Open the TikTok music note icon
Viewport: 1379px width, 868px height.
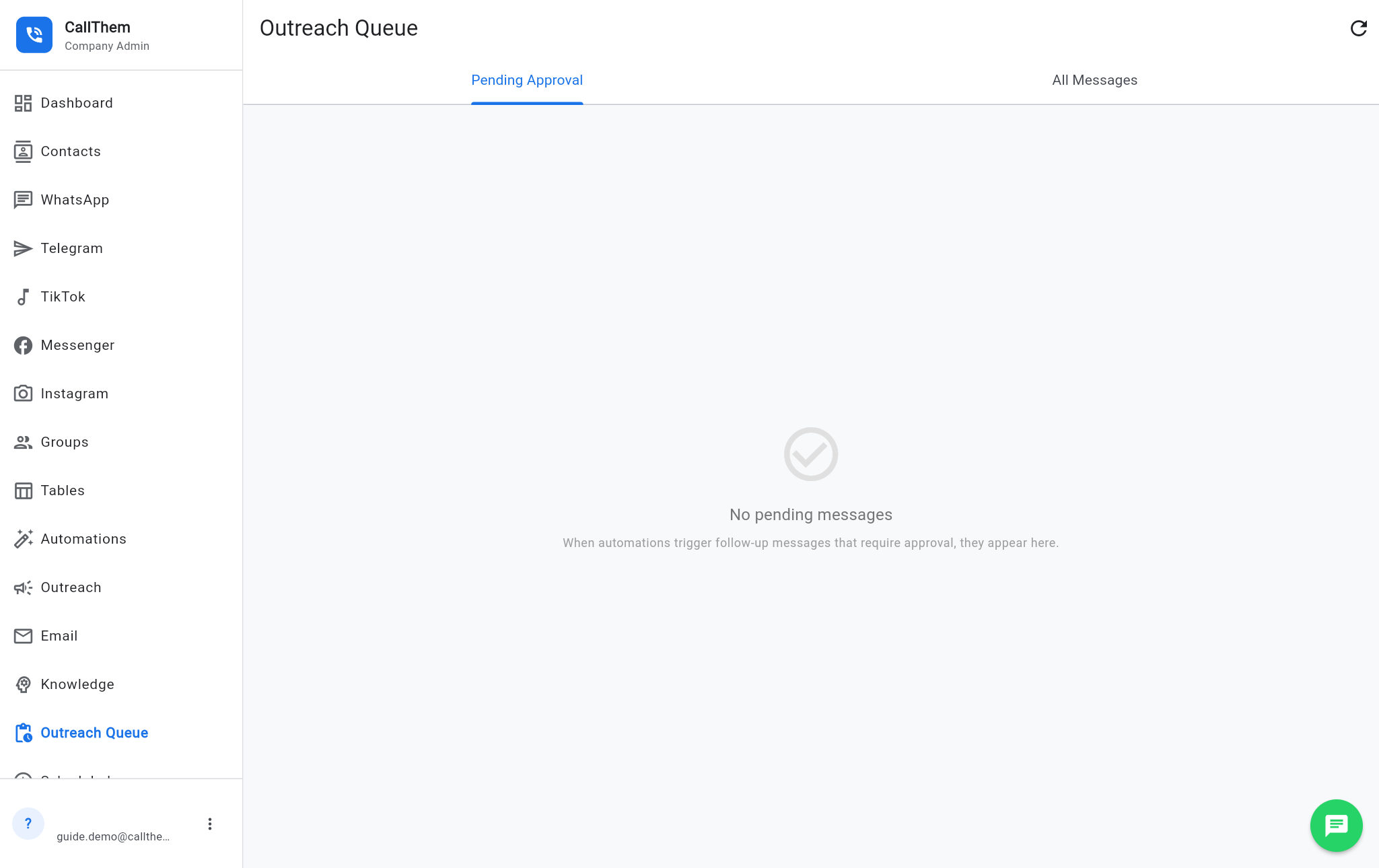click(23, 297)
